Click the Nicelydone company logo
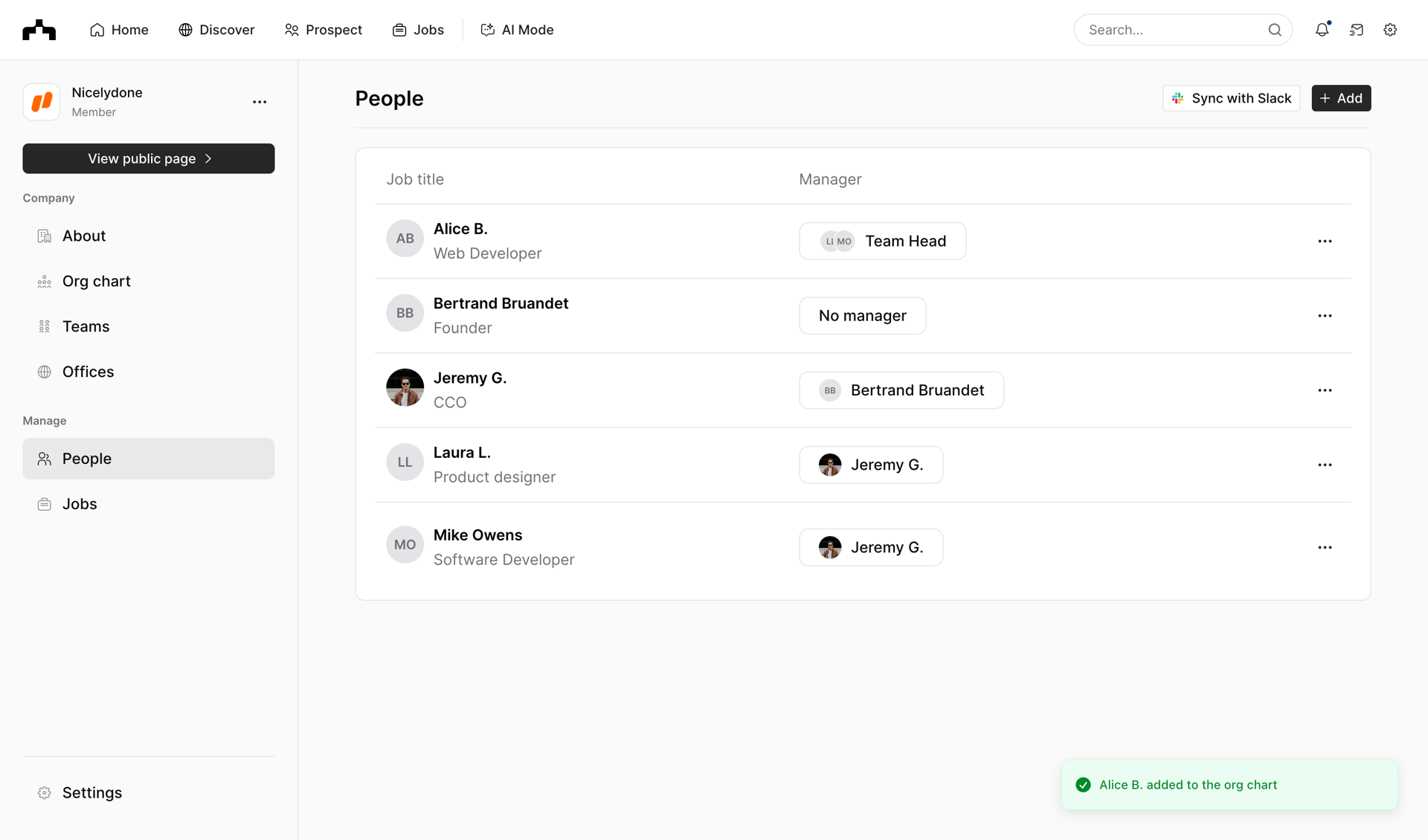The height and width of the screenshot is (840, 1428). 41,102
